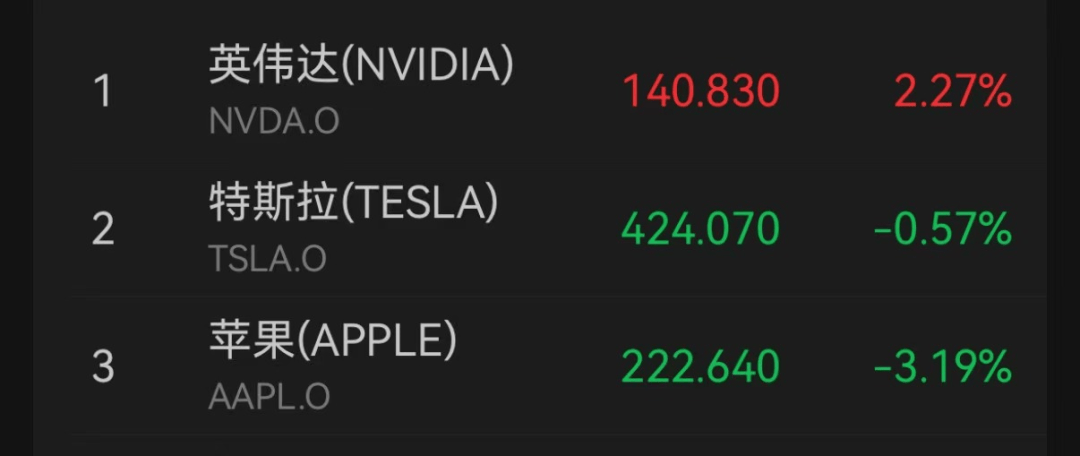Tap the -0.57% change value
The image size is (1080, 456).
[942, 230]
